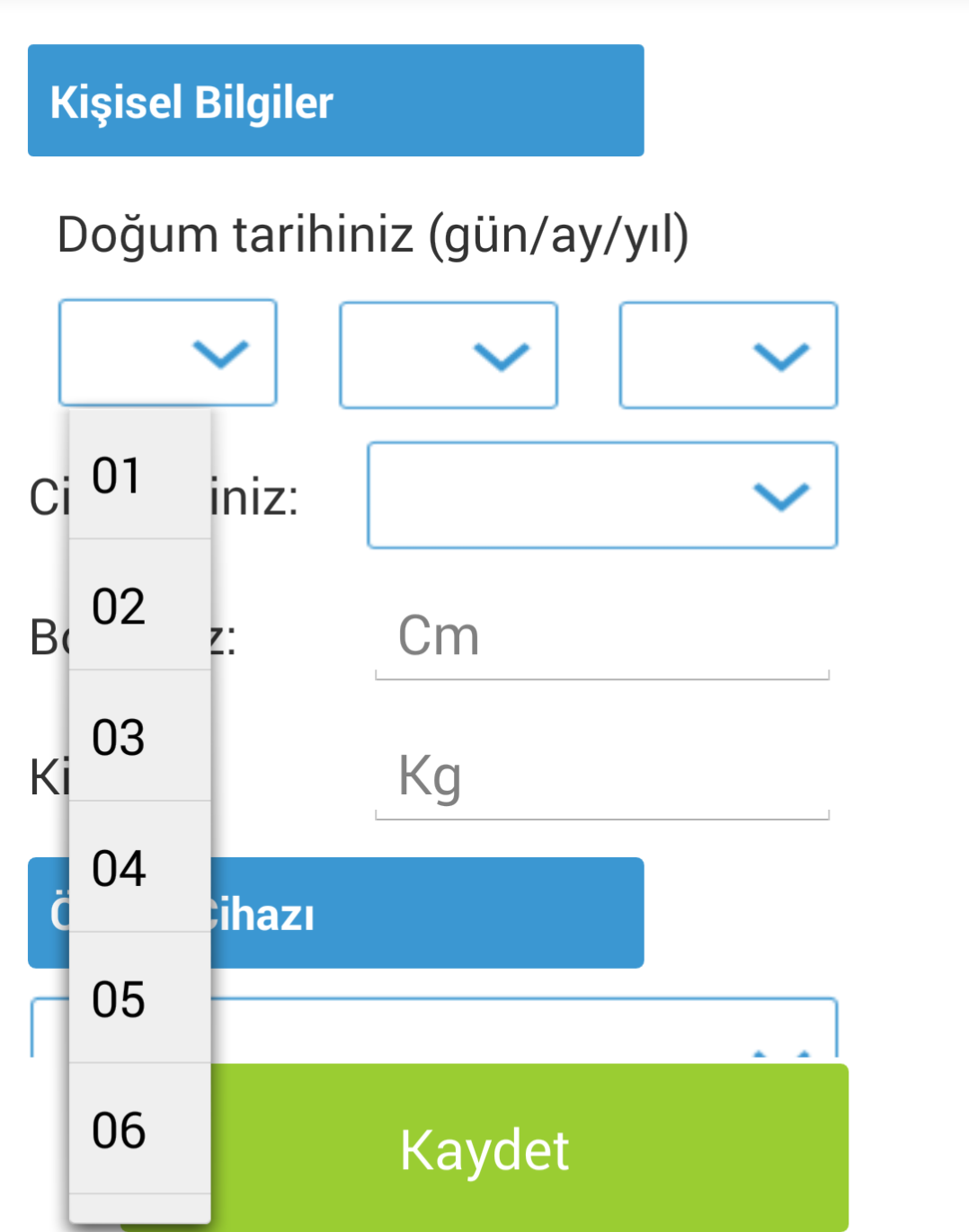Tap the Kişisel Bilgiler section header

tap(335, 101)
